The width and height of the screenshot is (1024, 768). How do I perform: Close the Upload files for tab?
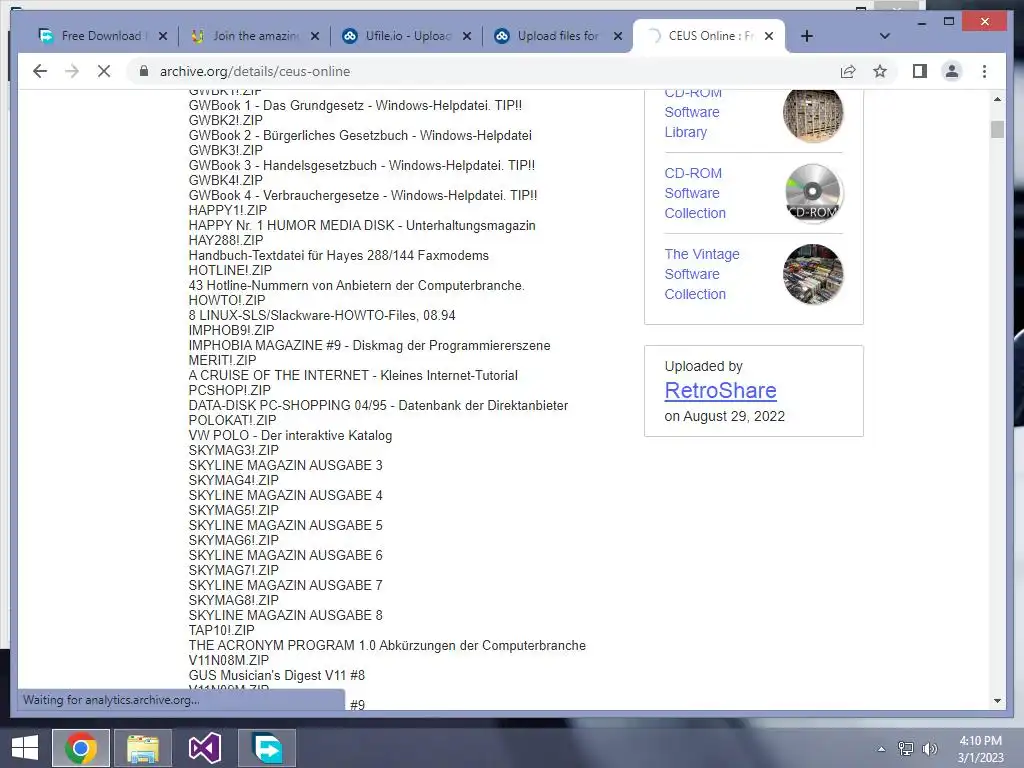(618, 36)
